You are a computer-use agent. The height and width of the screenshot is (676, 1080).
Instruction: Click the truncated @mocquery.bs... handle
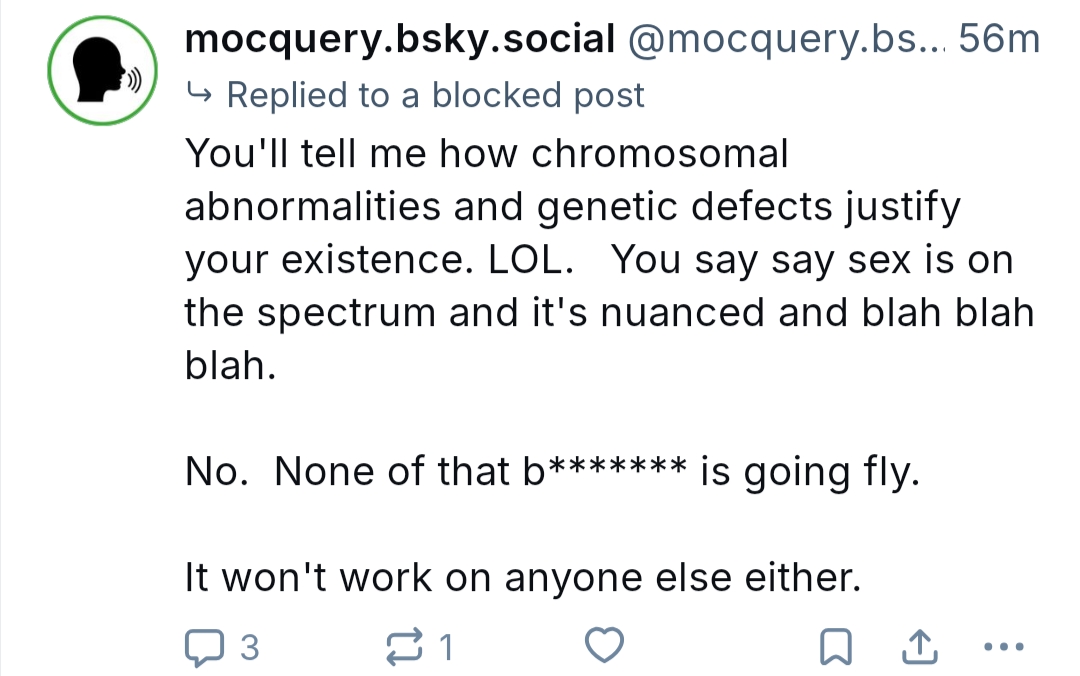(x=785, y=40)
